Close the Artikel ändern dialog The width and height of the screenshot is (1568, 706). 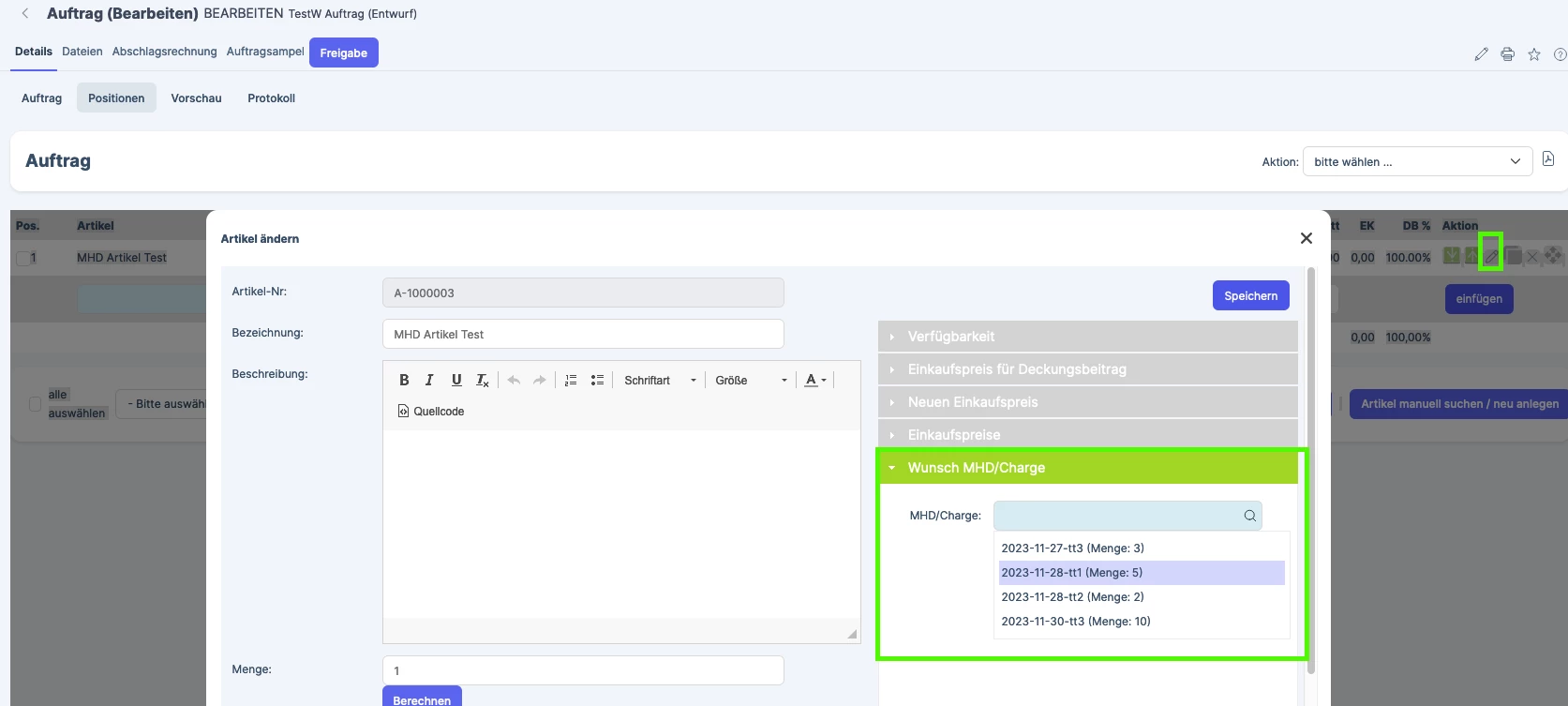[x=1306, y=238]
